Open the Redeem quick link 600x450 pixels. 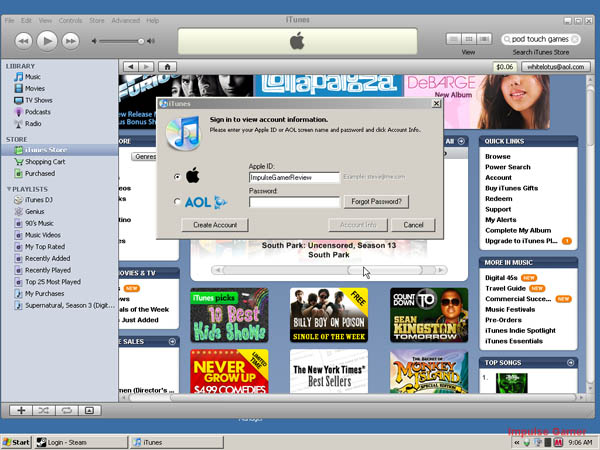pos(499,199)
